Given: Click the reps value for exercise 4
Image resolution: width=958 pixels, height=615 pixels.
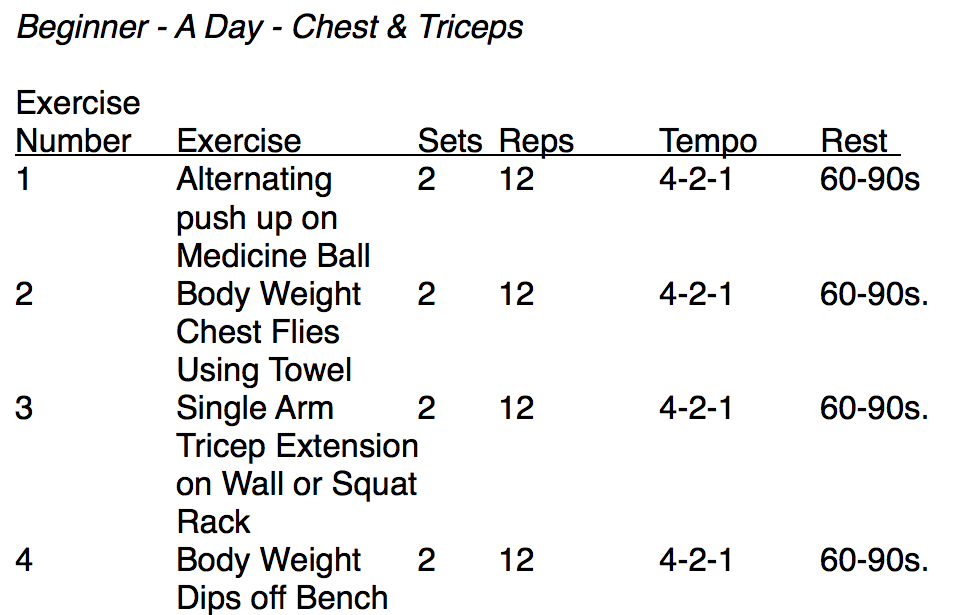Looking at the screenshot, I should (517, 560).
